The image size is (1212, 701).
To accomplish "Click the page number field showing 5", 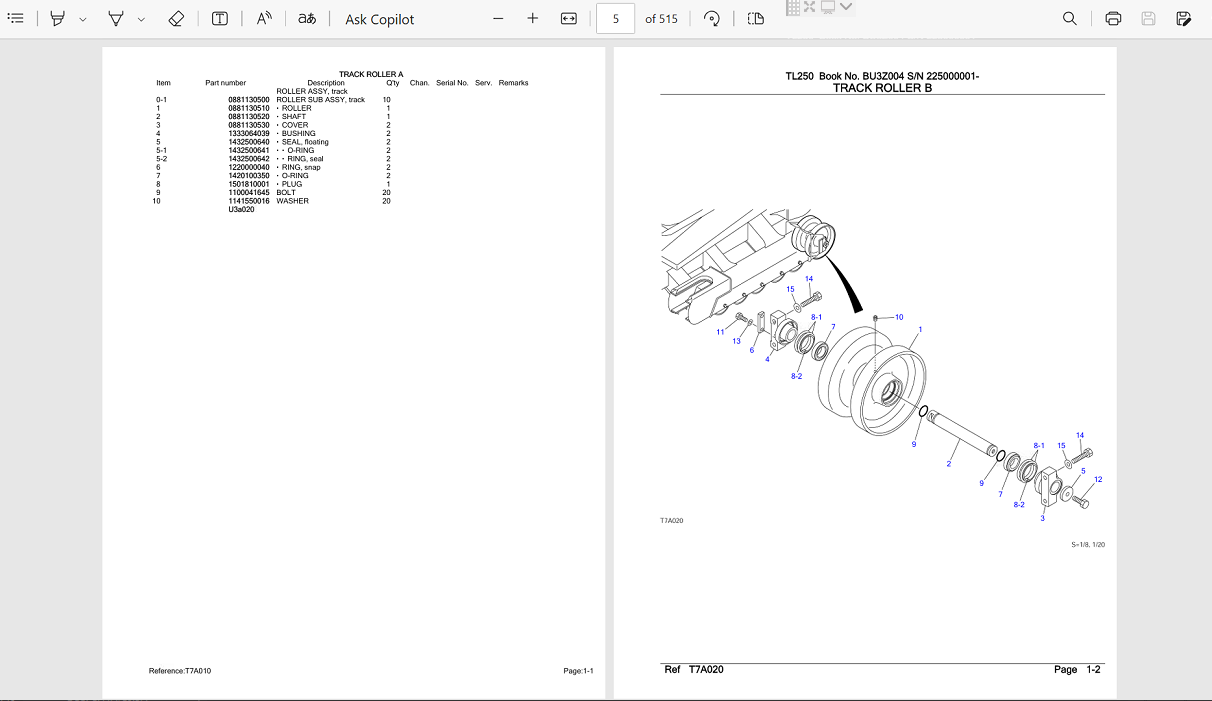I will click(616, 18).
